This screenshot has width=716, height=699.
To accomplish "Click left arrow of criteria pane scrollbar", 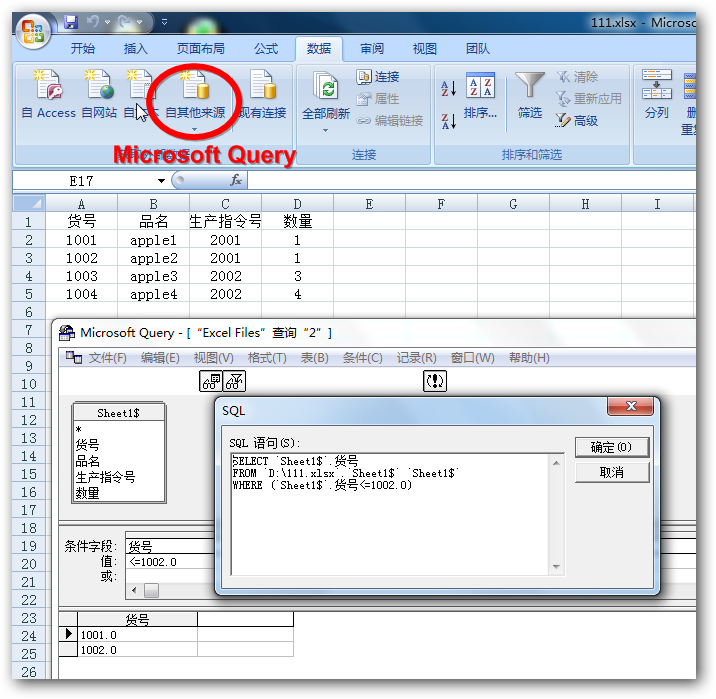I will tap(134, 590).
